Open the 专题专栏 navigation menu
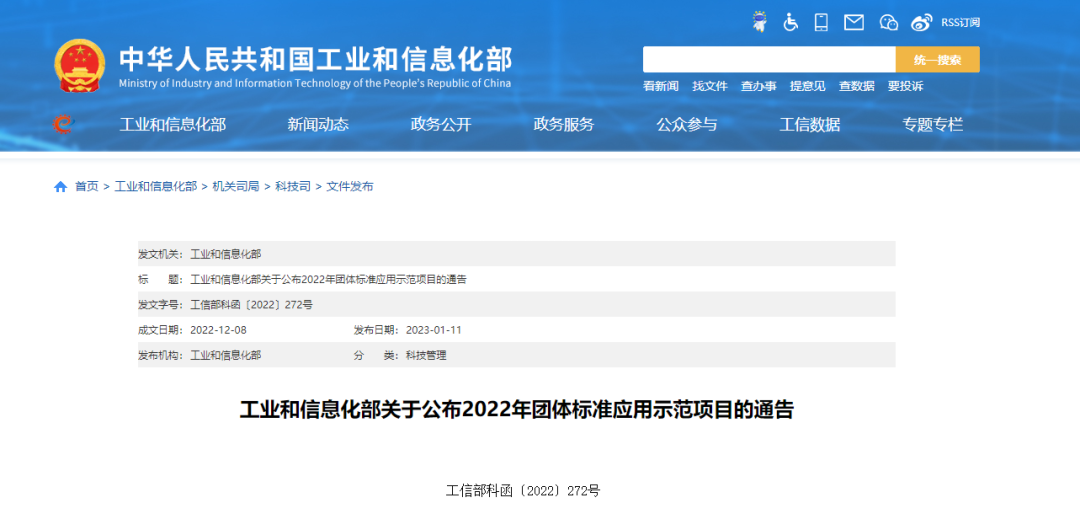 [x=933, y=125]
